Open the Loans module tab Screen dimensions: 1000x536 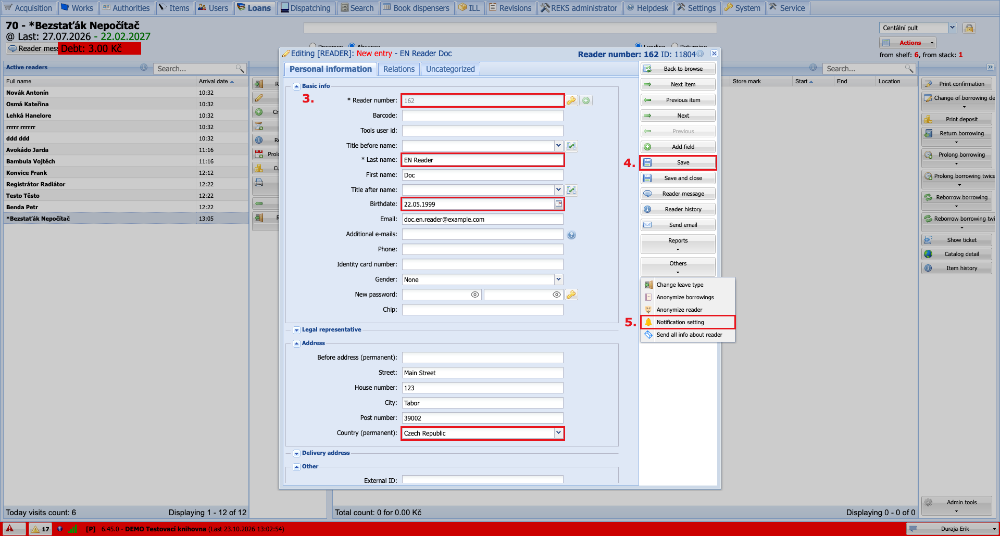pyautogui.click(x=254, y=8)
